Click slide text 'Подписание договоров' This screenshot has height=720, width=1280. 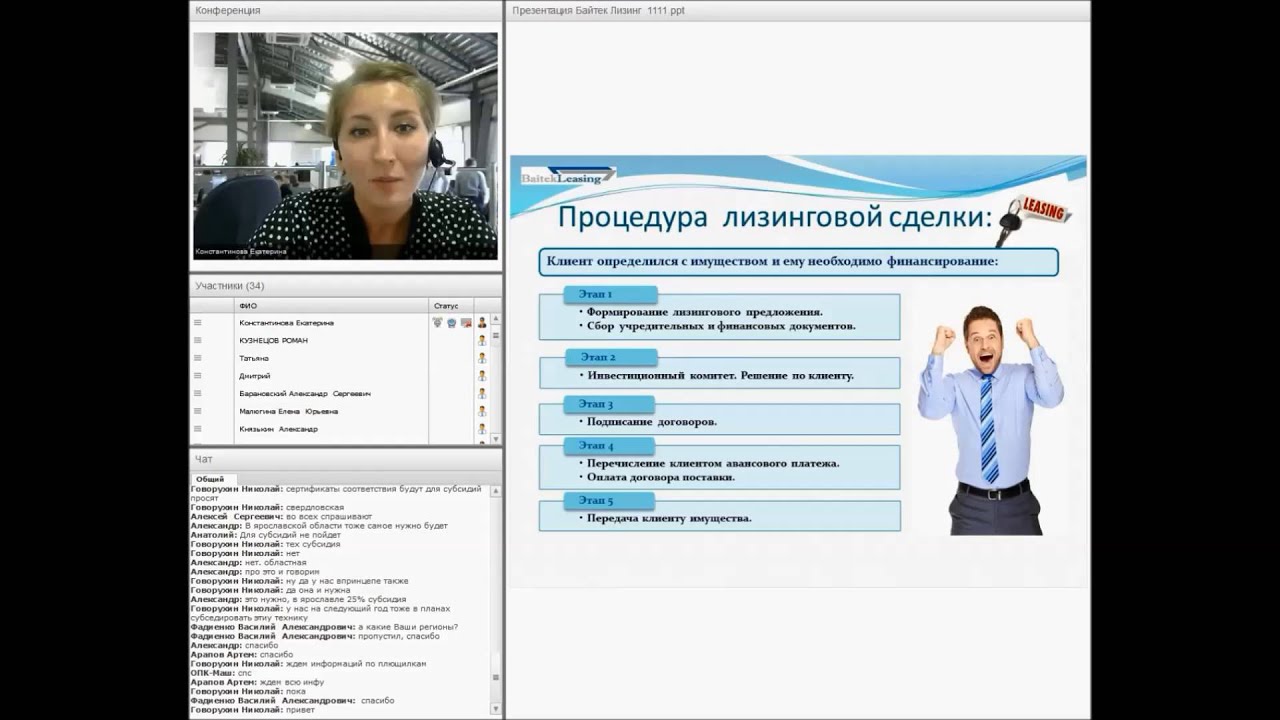[652, 422]
